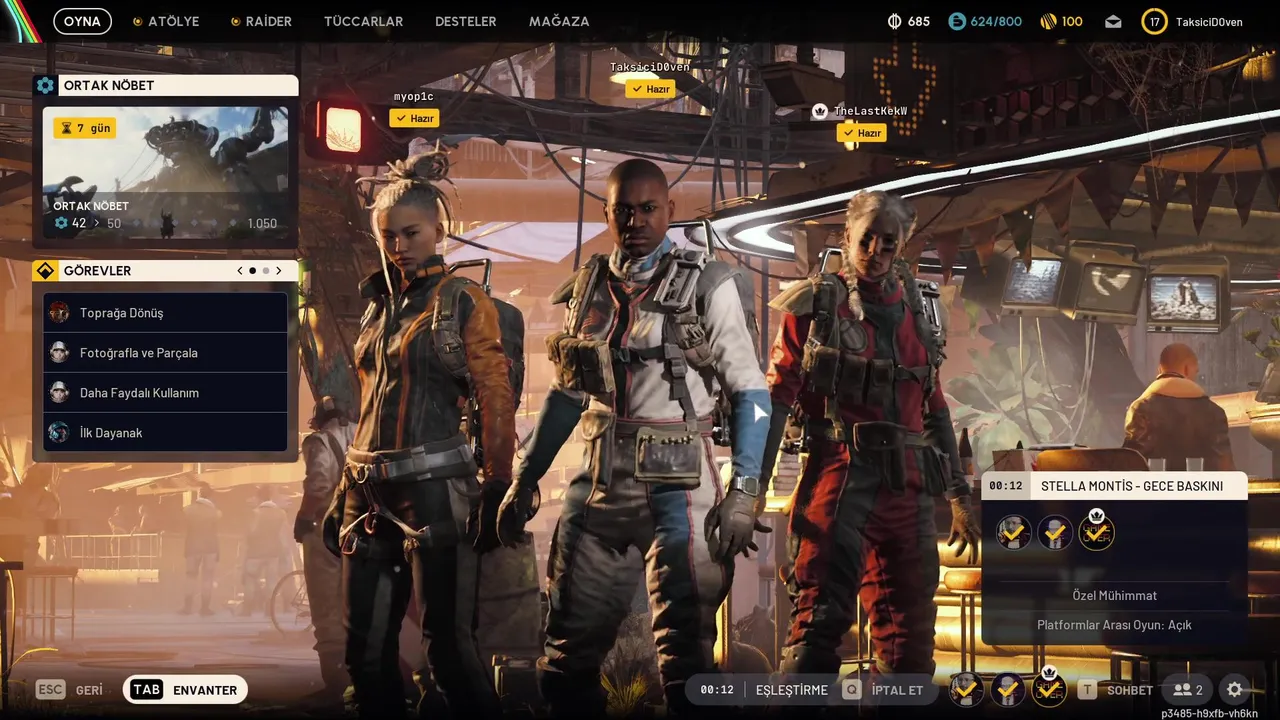
Task: Click the Fotoğrafla ve Parçala quest portrait
Action: pos(59,353)
